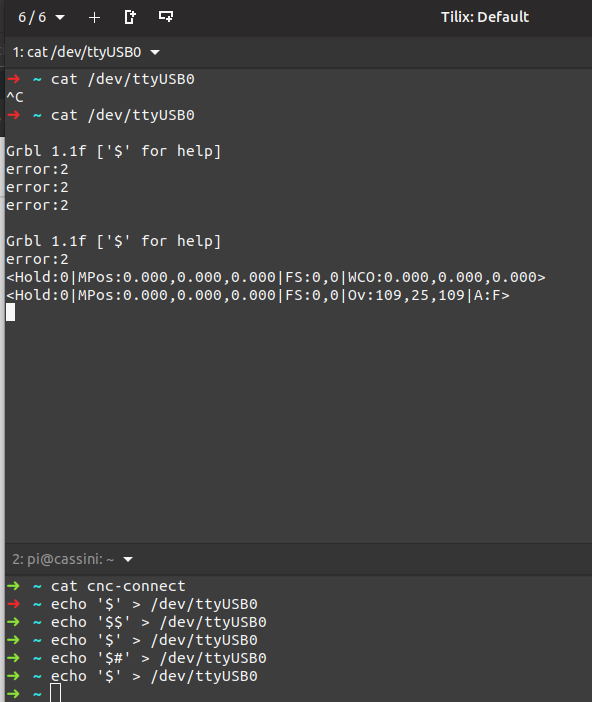Click the empty area of the top terminal

pos(296,425)
